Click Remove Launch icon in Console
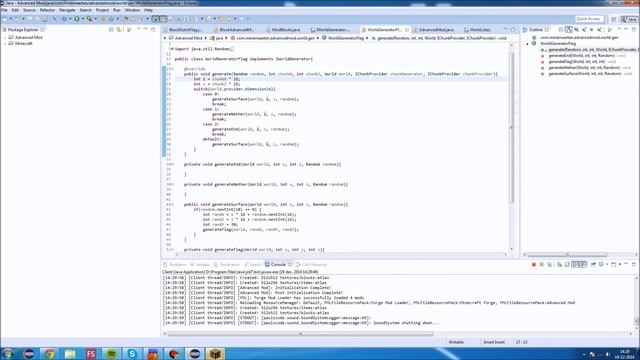 click(542, 264)
